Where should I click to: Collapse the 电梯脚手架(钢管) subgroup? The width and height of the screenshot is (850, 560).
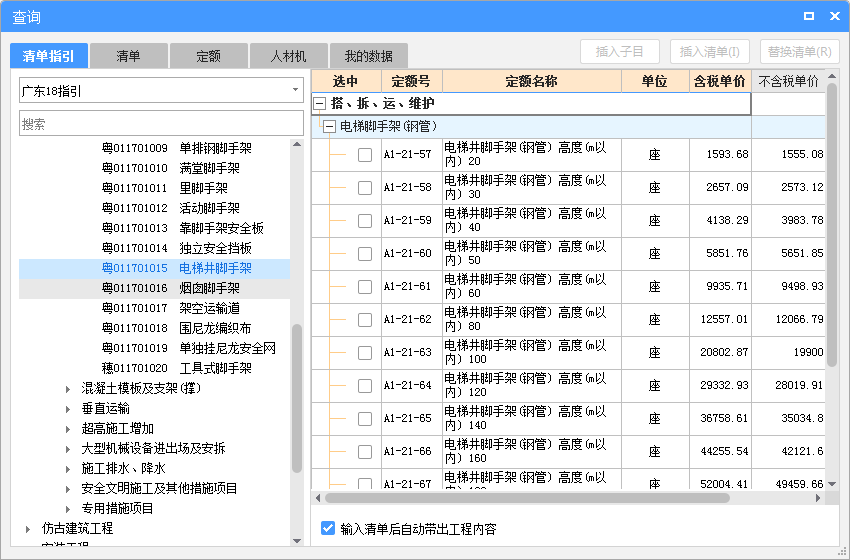pyautogui.click(x=329, y=127)
